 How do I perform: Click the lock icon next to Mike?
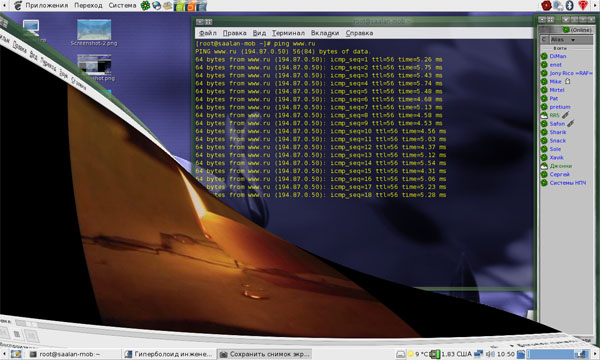click(x=567, y=81)
